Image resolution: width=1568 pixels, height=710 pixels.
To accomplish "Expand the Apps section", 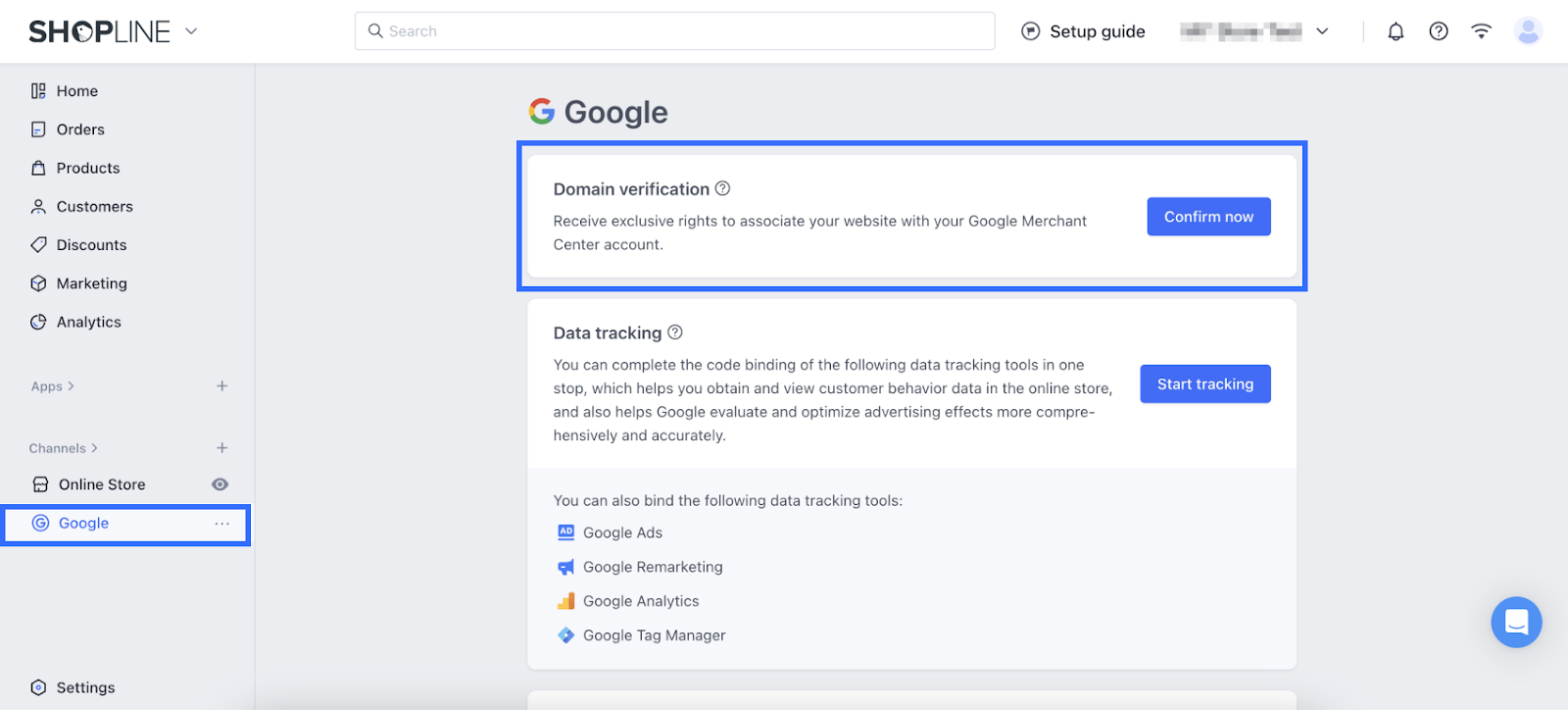I will pos(53,386).
